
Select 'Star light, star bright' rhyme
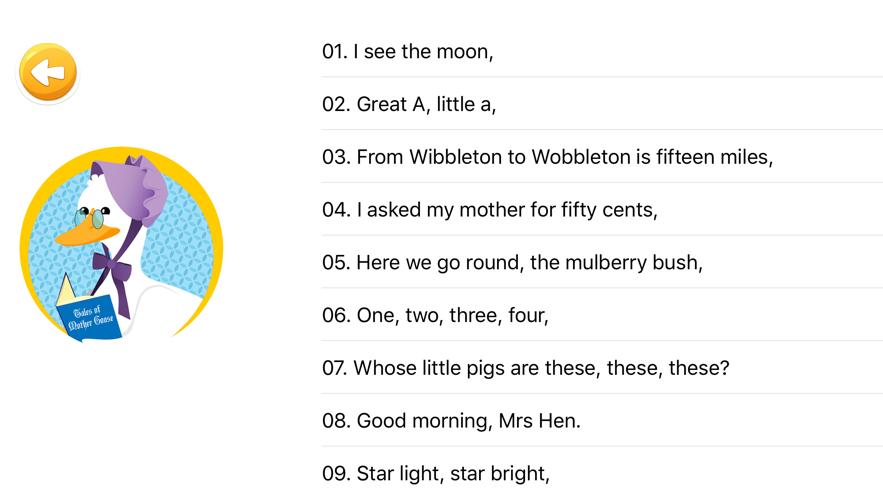point(436,473)
